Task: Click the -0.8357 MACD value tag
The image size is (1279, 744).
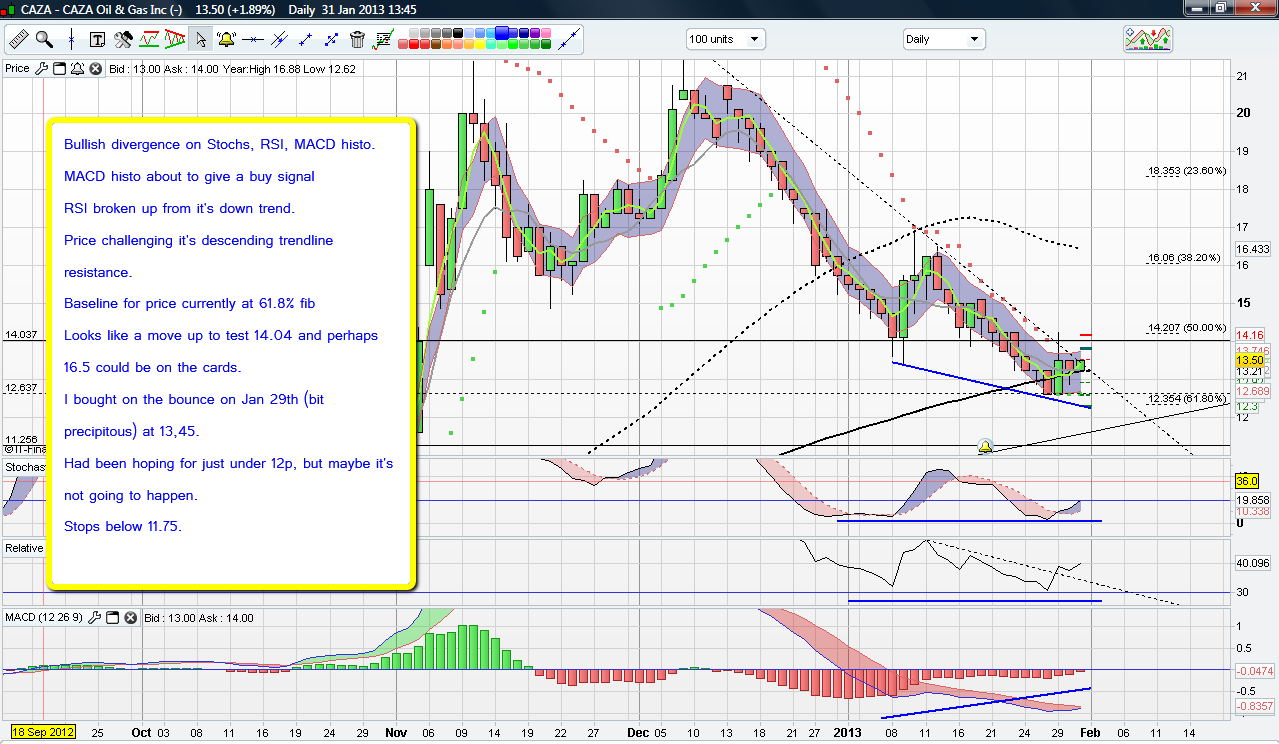Action: pos(1255,706)
